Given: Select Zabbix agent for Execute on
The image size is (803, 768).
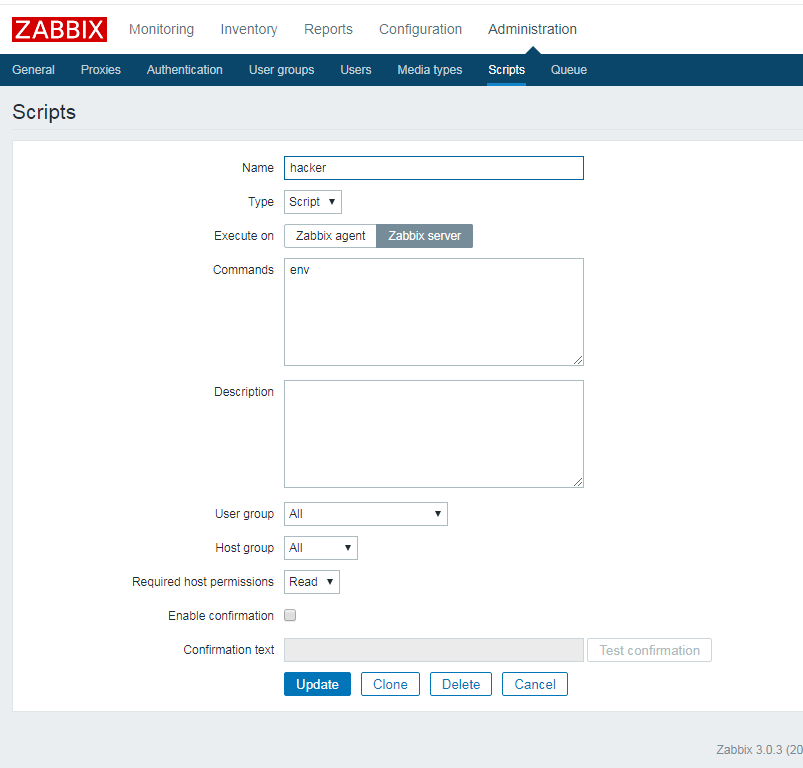Looking at the screenshot, I should (x=330, y=236).
